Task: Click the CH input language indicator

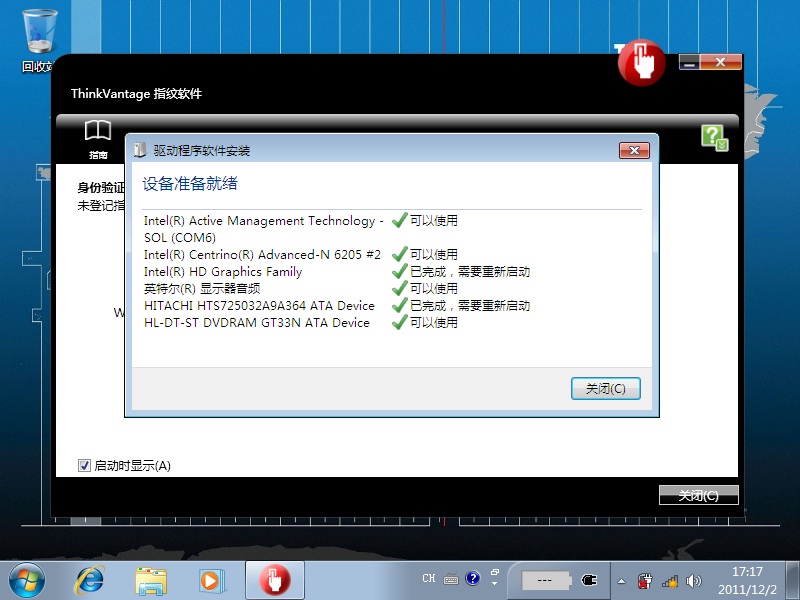Action: click(x=429, y=579)
